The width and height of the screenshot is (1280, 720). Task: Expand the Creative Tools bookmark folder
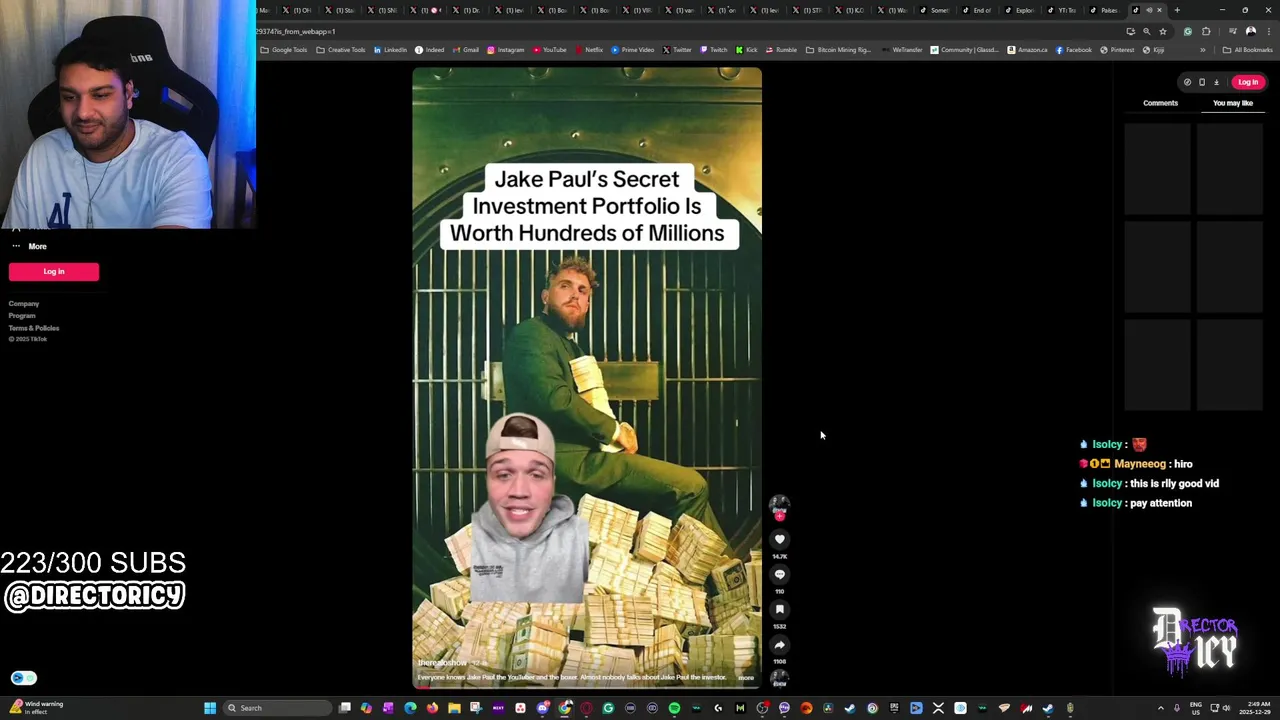click(341, 50)
